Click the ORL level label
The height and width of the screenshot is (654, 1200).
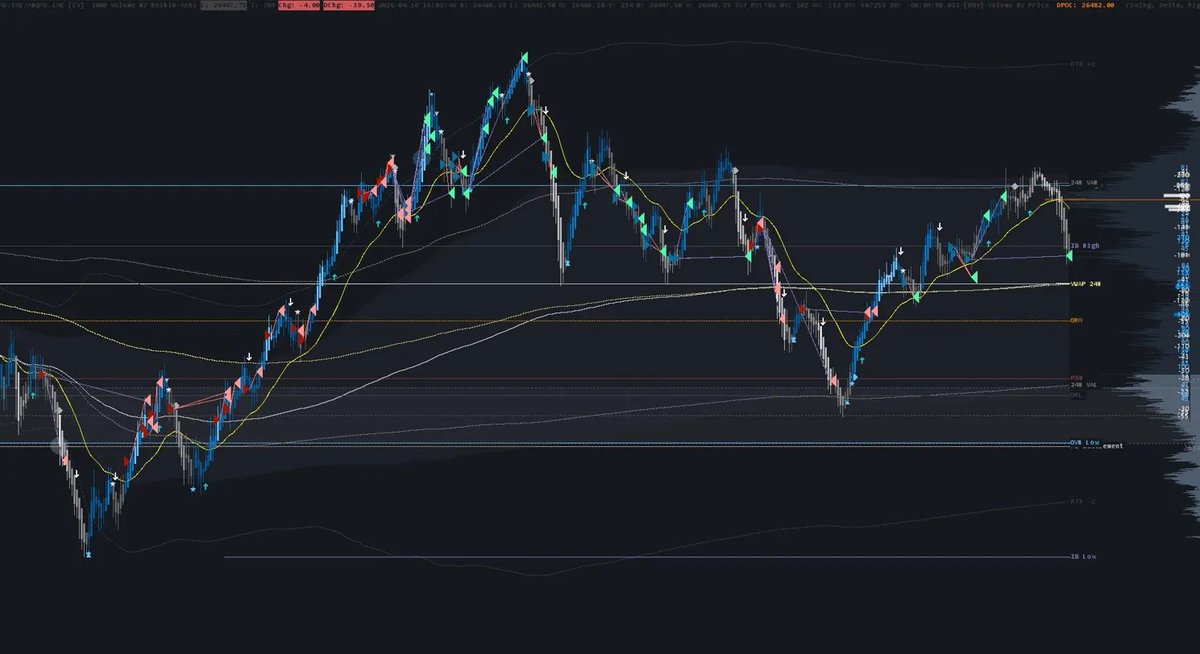1076,394
